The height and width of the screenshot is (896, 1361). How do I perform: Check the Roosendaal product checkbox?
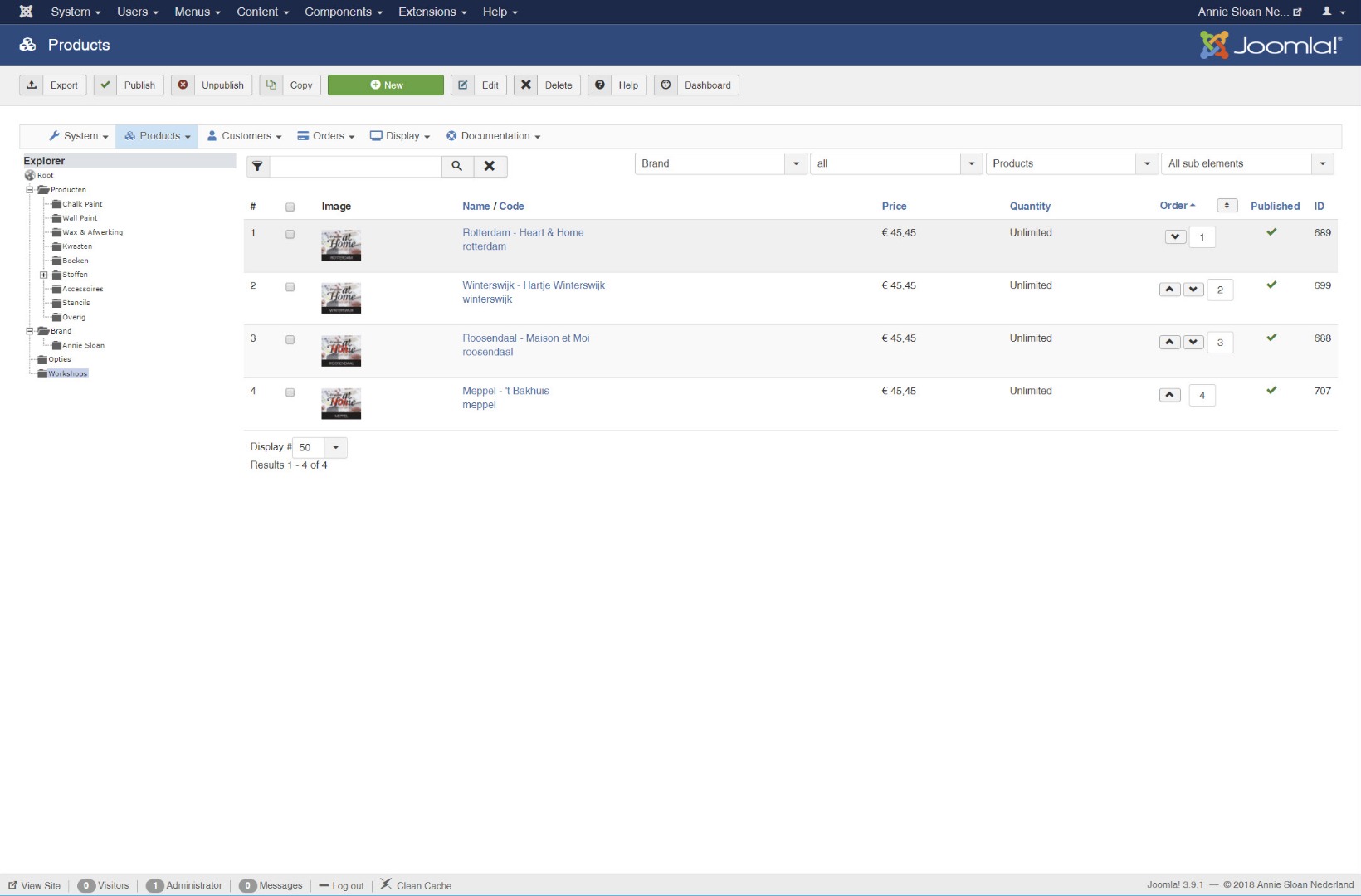click(290, 339)
